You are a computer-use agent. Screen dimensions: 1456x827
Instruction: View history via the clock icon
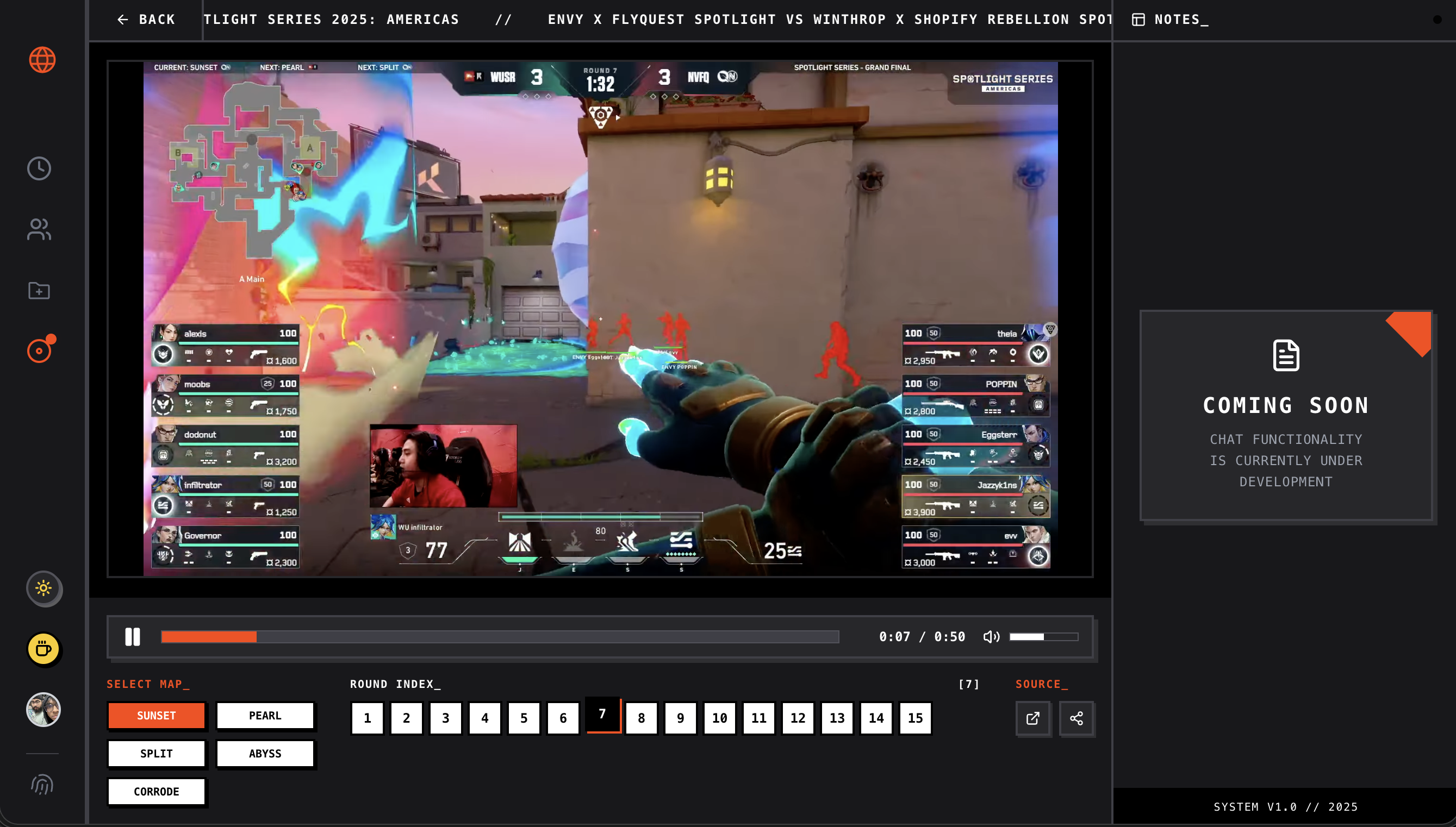(39, 168)
